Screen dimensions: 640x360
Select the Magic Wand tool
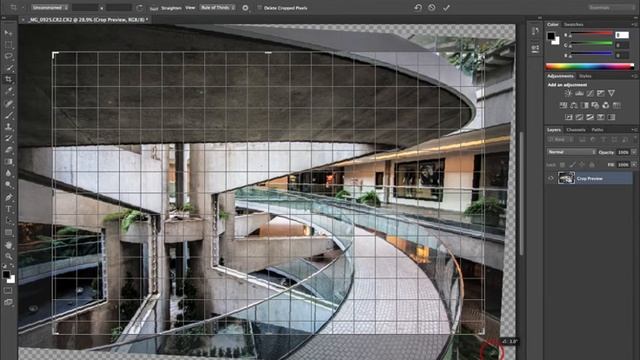coord(8,68)
